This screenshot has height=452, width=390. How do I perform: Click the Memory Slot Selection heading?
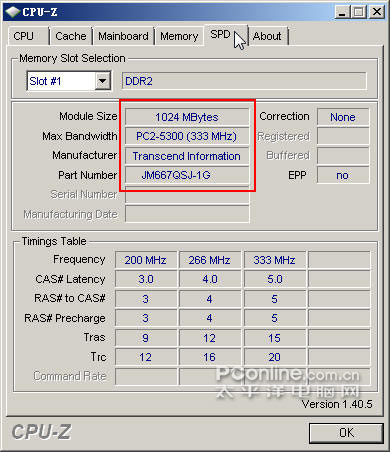72,58
